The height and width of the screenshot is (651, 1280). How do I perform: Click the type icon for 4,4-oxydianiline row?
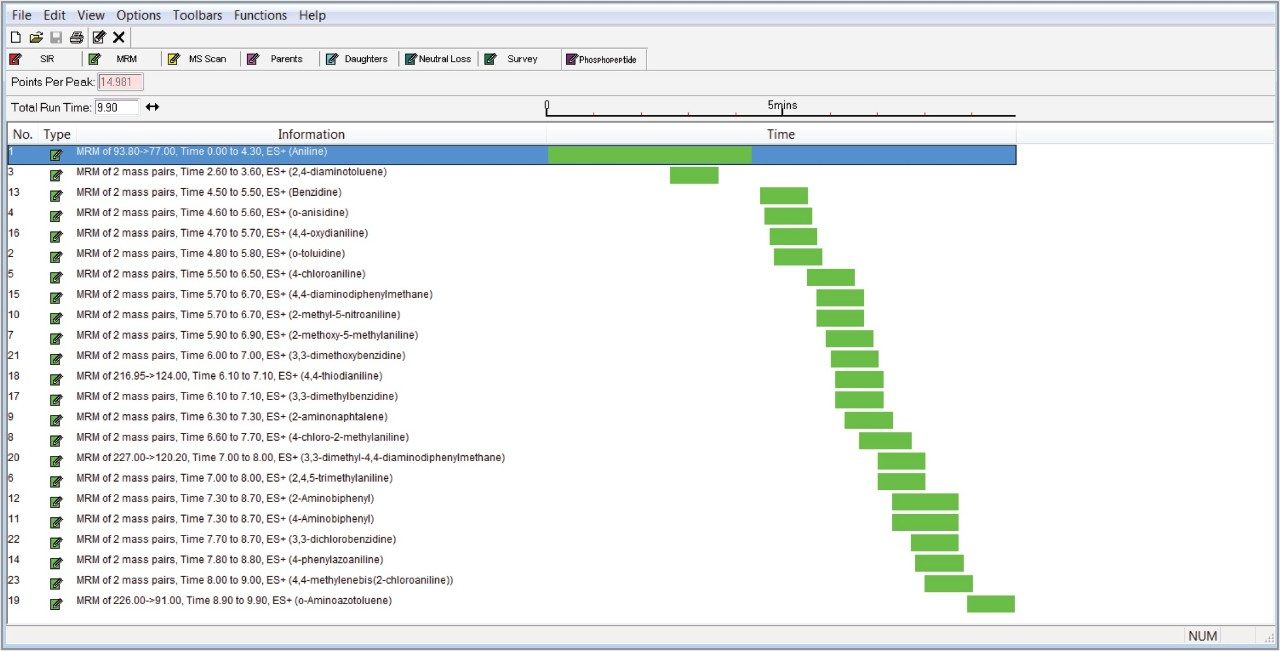click(x=56, y=235)
